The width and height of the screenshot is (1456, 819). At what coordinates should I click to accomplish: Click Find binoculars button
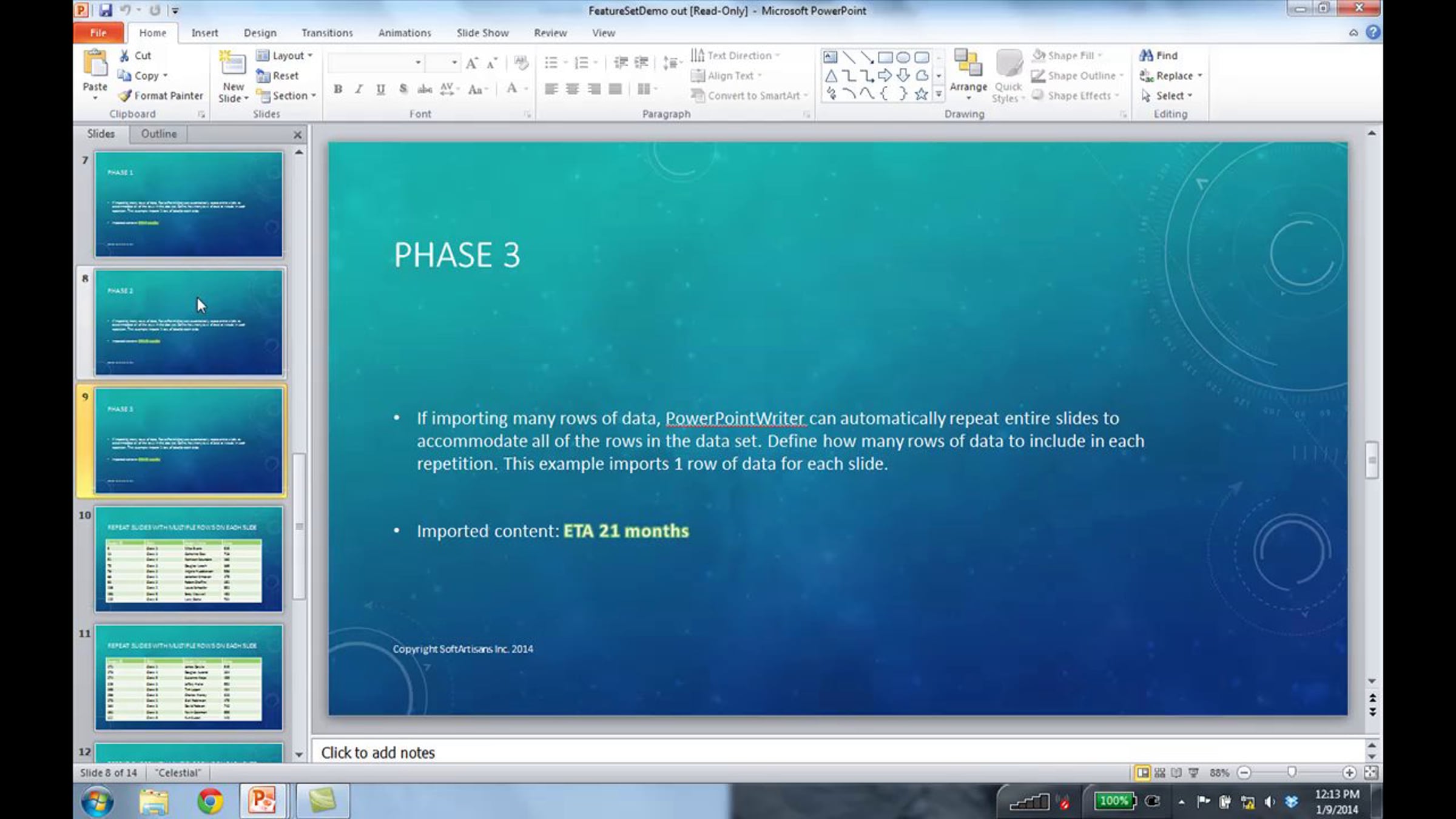1158,55
